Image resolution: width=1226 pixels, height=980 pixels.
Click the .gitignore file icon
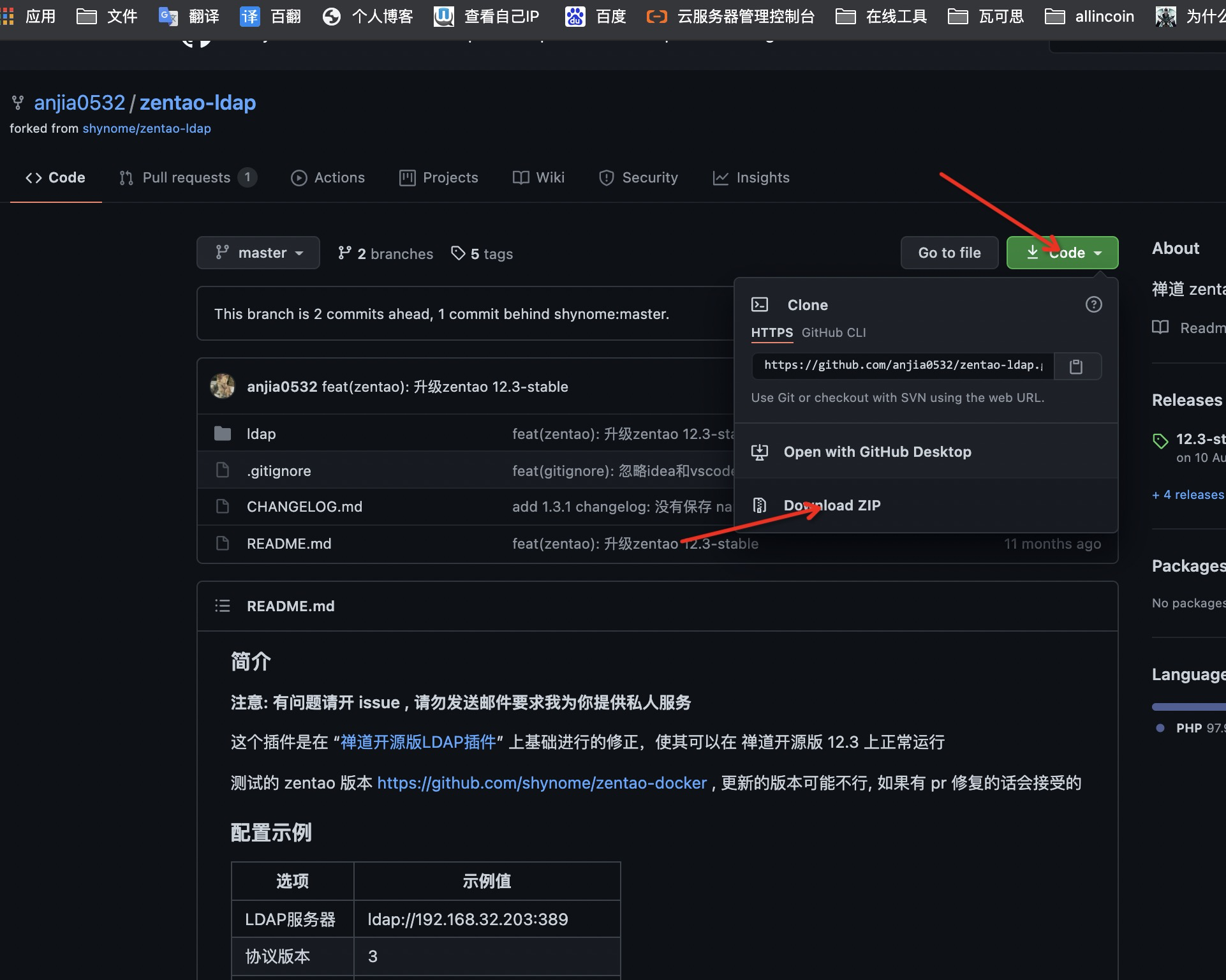click(x=223, y=470)
